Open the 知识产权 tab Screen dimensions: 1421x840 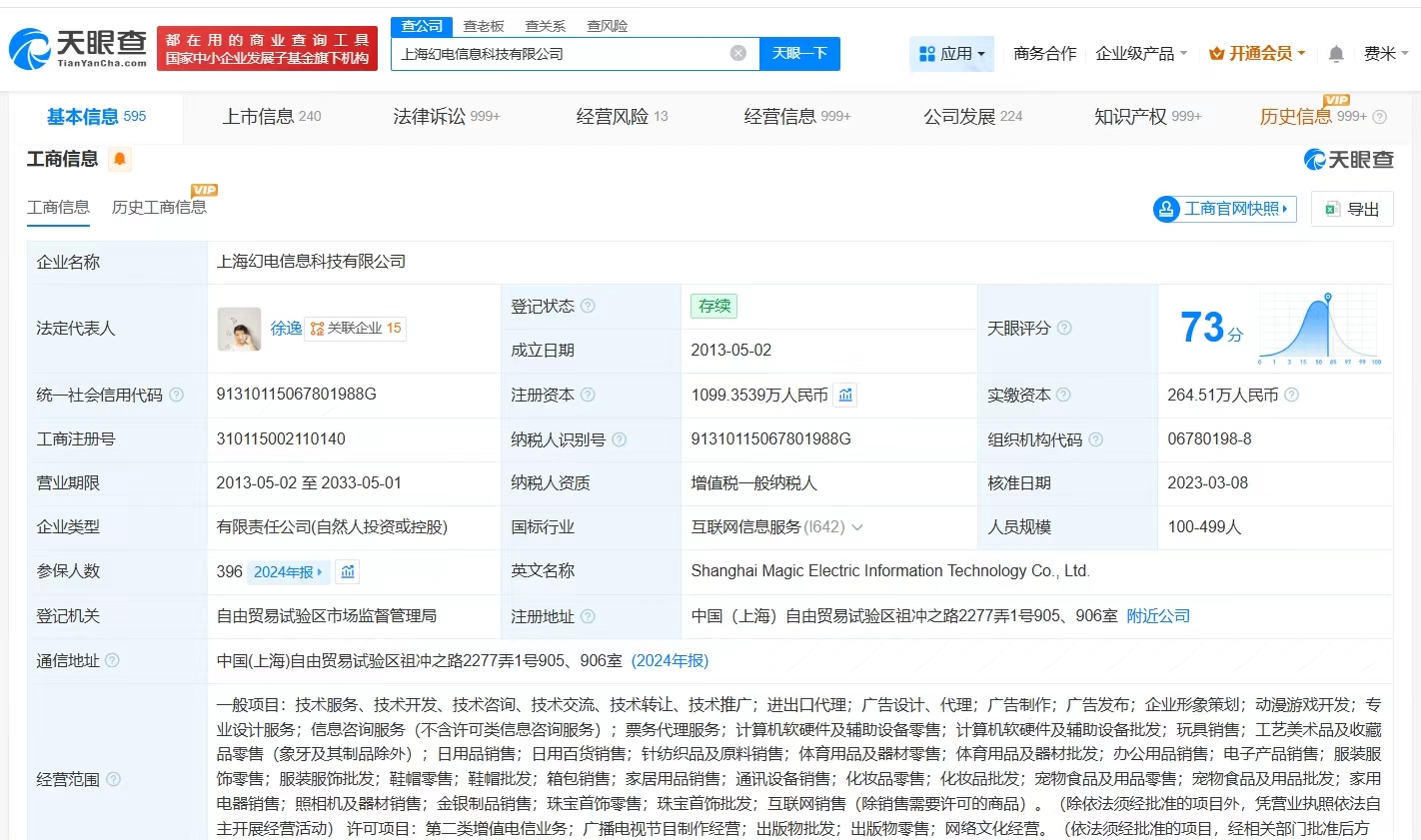pos(1148,117)
